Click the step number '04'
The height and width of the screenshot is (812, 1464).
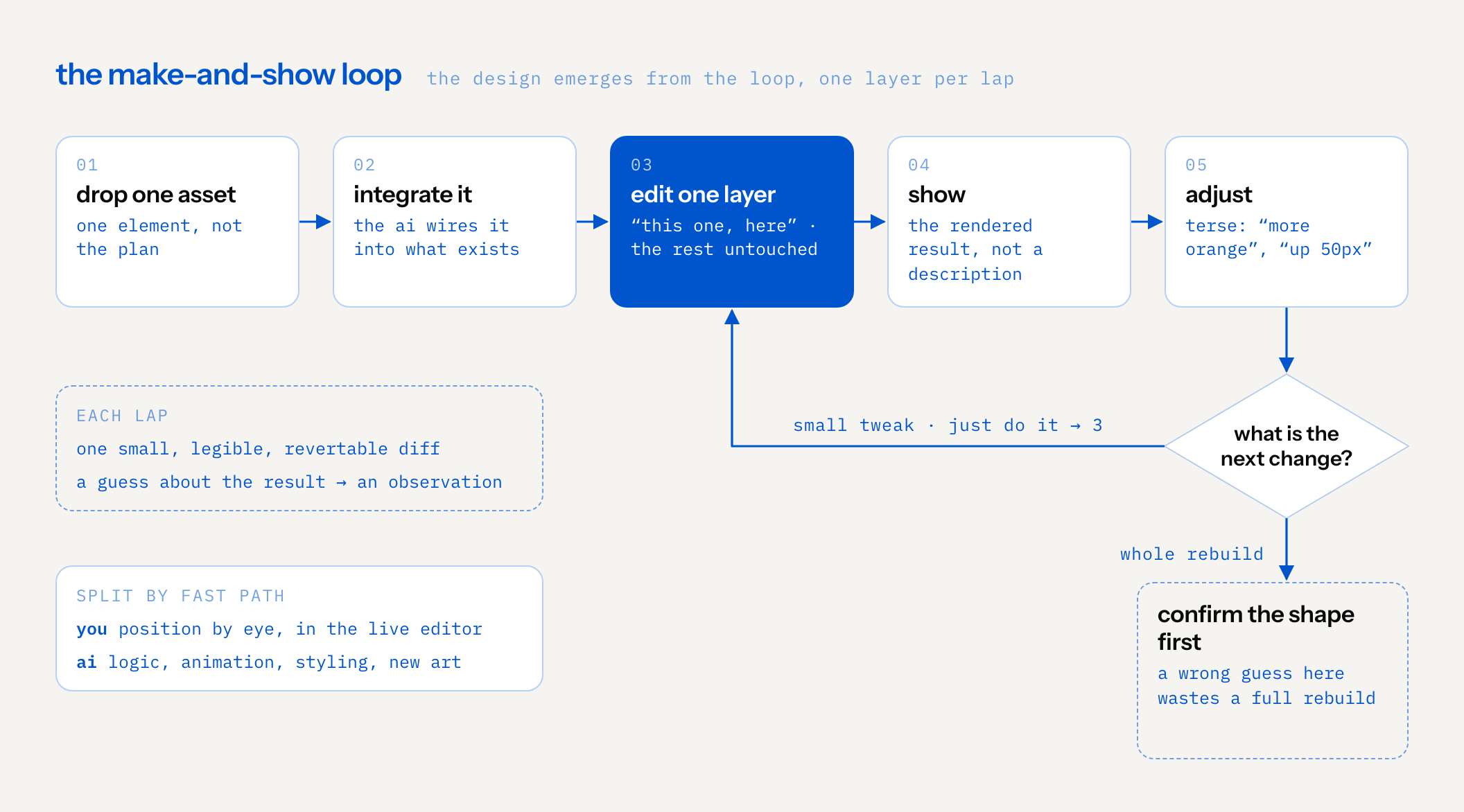point(919,165)
